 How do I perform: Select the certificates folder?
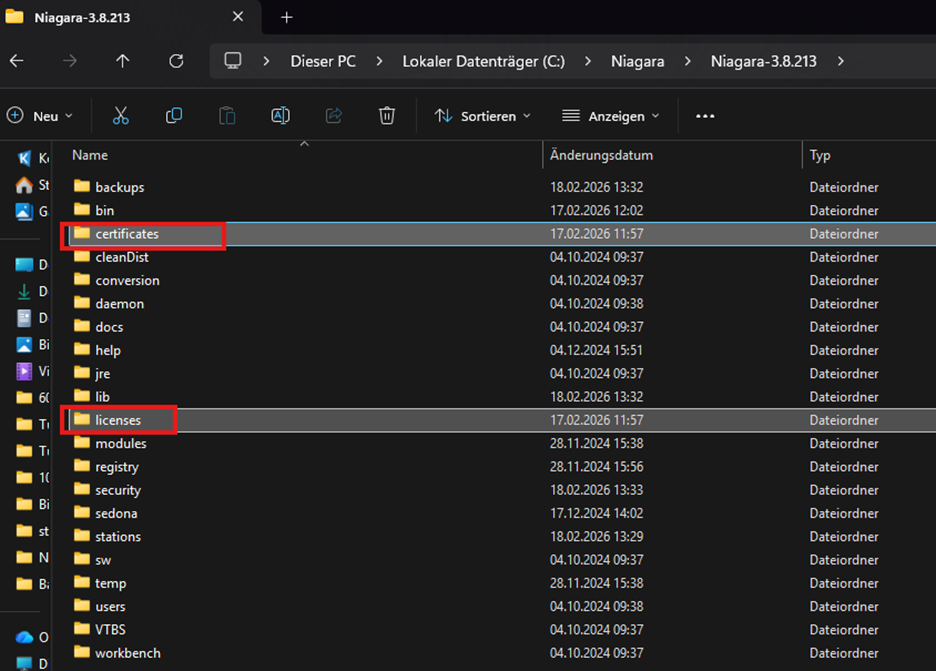127,234
